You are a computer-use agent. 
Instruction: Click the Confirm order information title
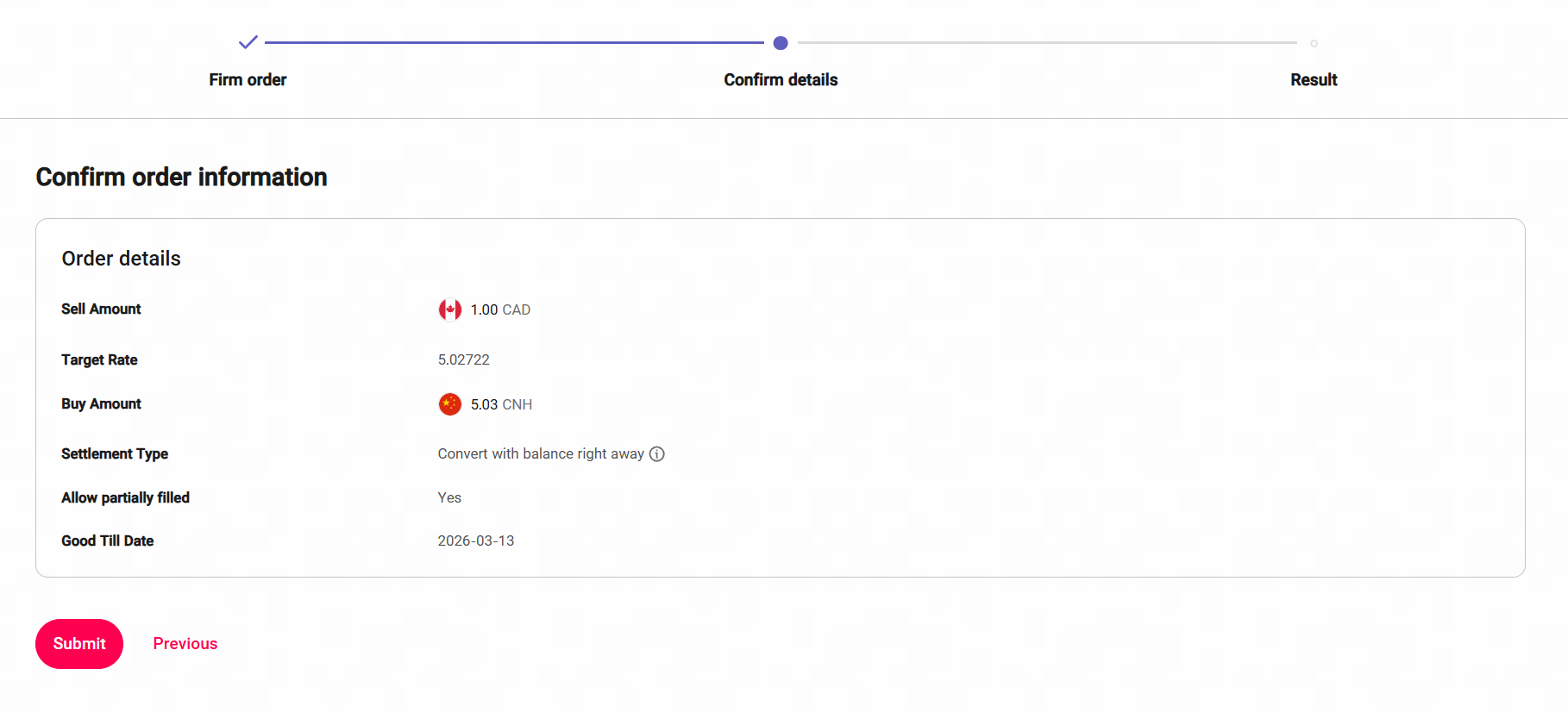(182, 177)
